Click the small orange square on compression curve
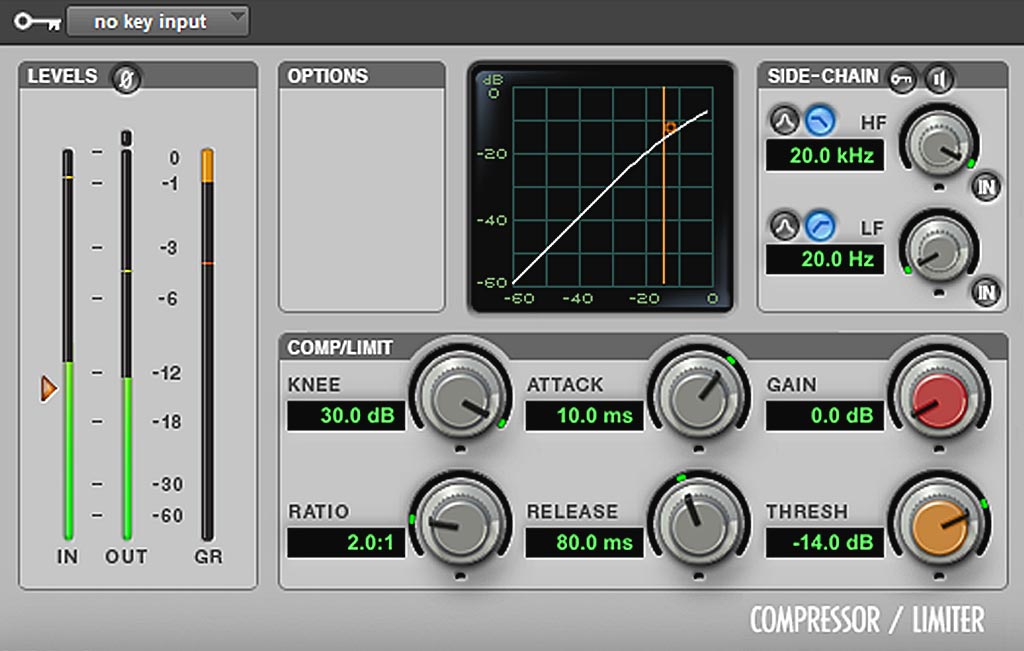 coord(670,127)
